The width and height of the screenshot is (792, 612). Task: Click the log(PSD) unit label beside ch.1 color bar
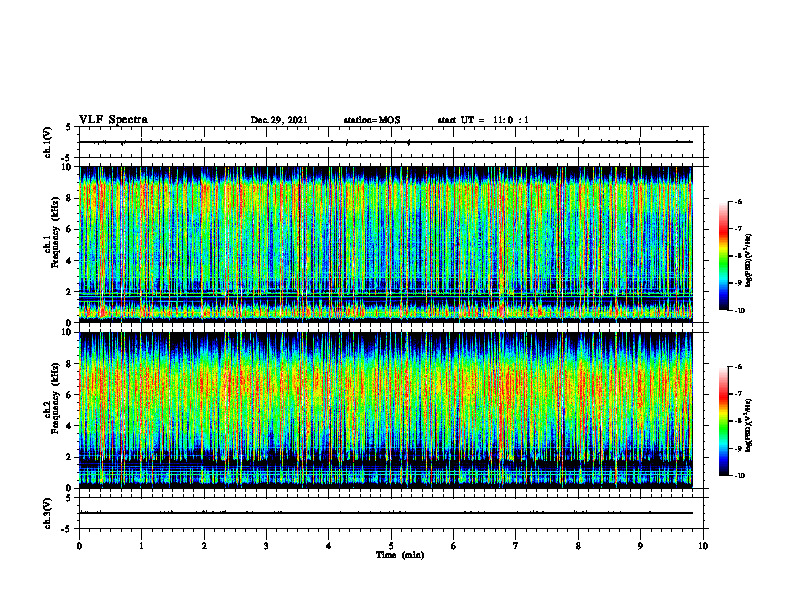click(749, 261)
